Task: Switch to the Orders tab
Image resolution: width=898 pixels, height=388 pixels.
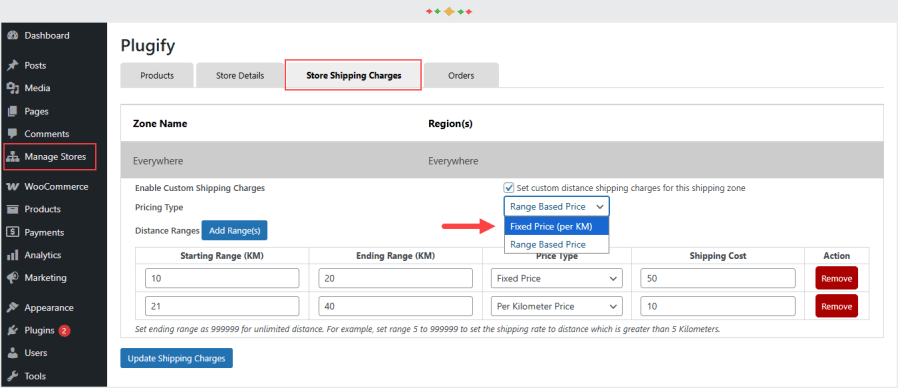Action: (x=462, y=76)
